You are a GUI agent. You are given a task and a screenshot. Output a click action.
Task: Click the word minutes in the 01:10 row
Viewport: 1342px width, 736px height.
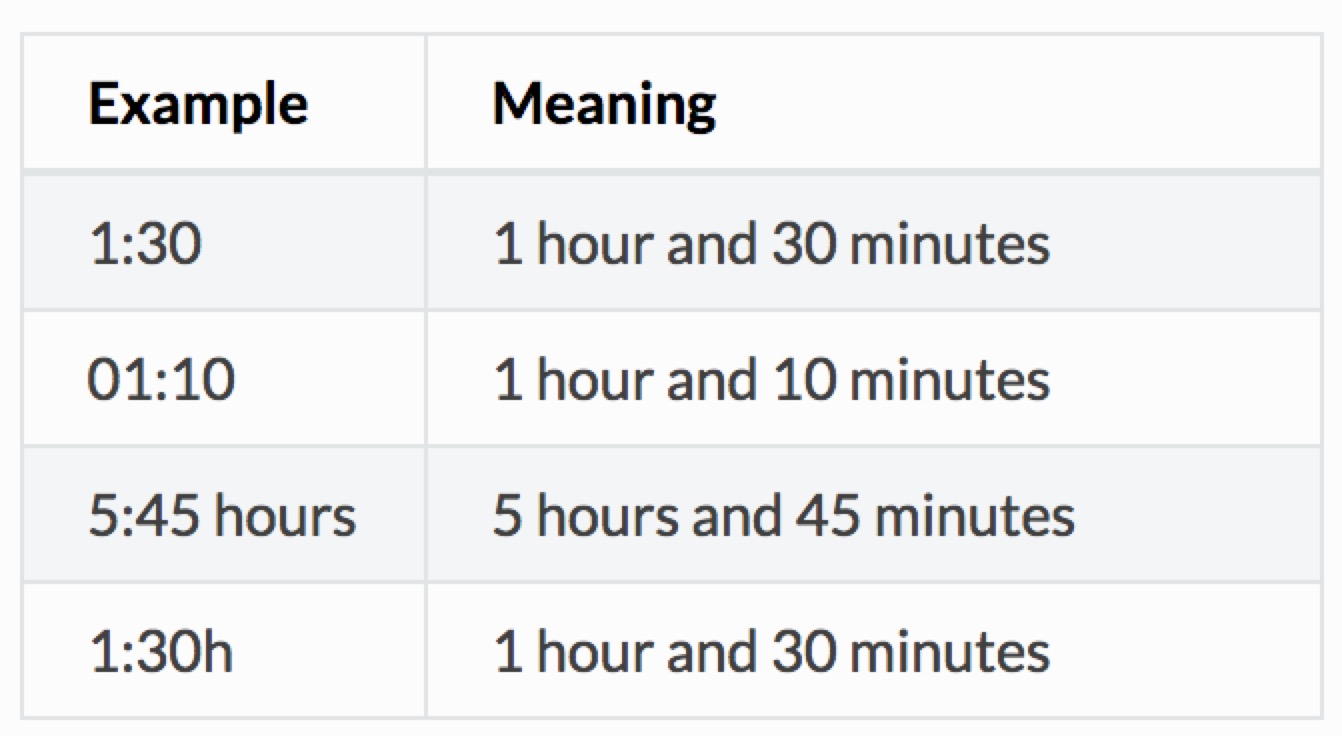tap(948, 380)
